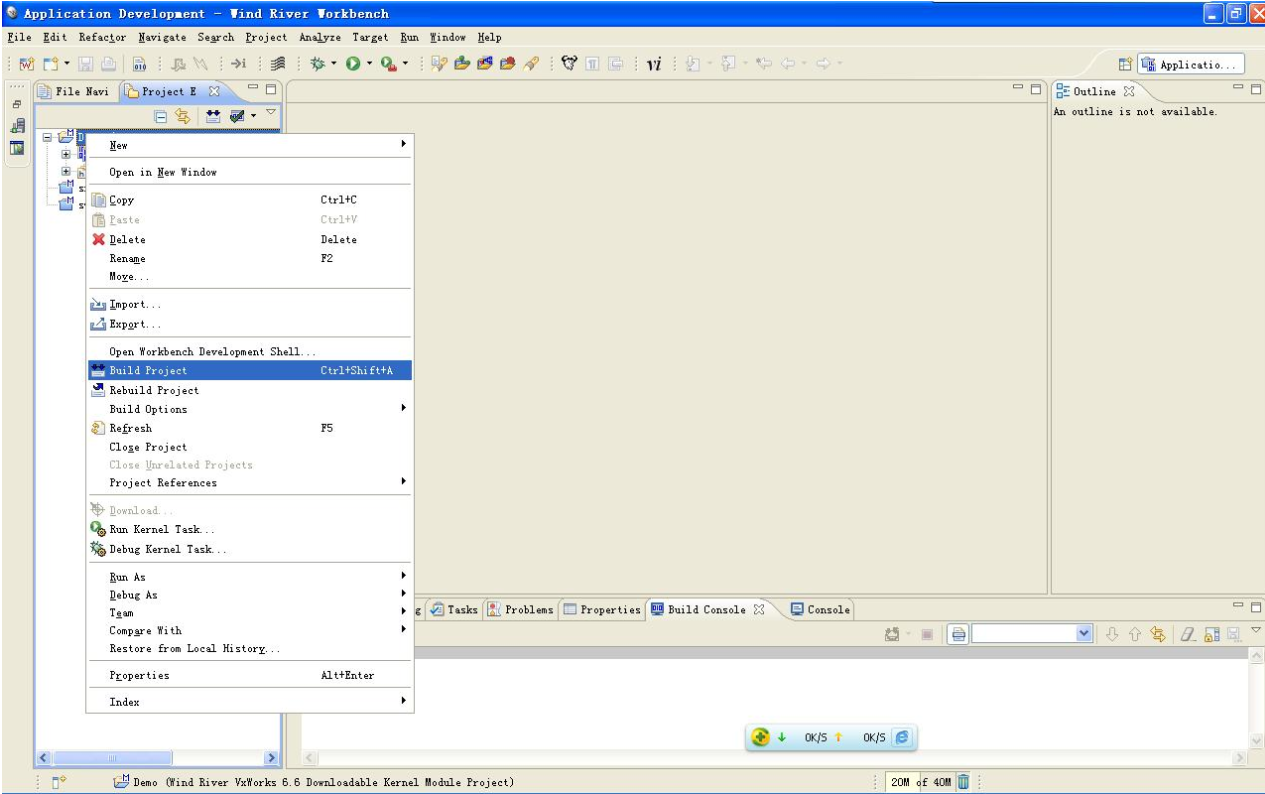The width and height of the screenshot is (1265, 794).
Task: Expand the first node under the Demo project
Action: pyautogui.click(x=65, y=156)
